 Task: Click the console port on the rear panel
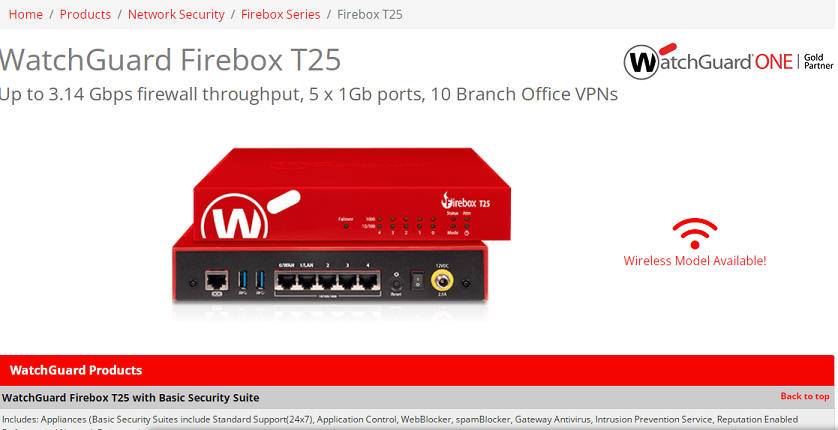[216, 280]
